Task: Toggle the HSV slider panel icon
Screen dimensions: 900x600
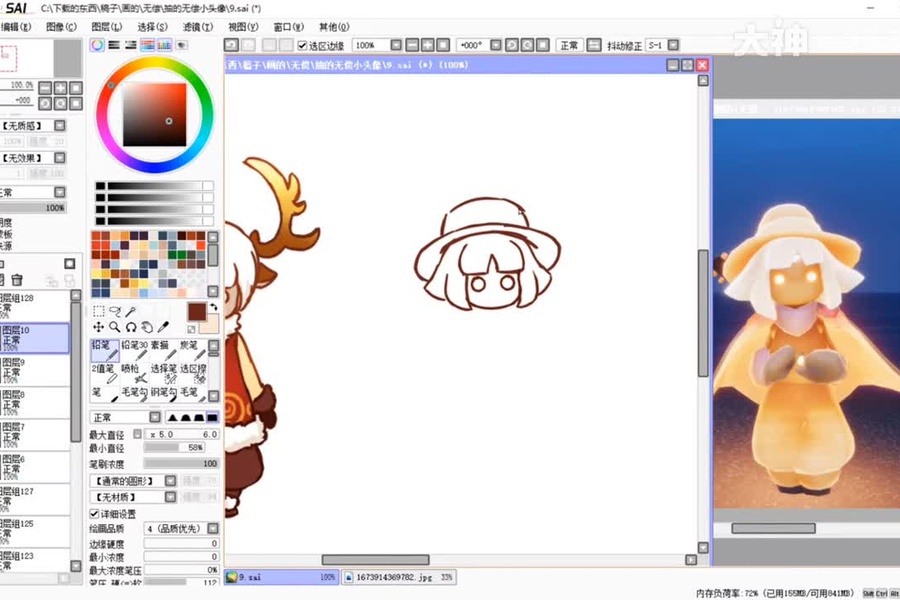Action: click(x=131, y=45)
